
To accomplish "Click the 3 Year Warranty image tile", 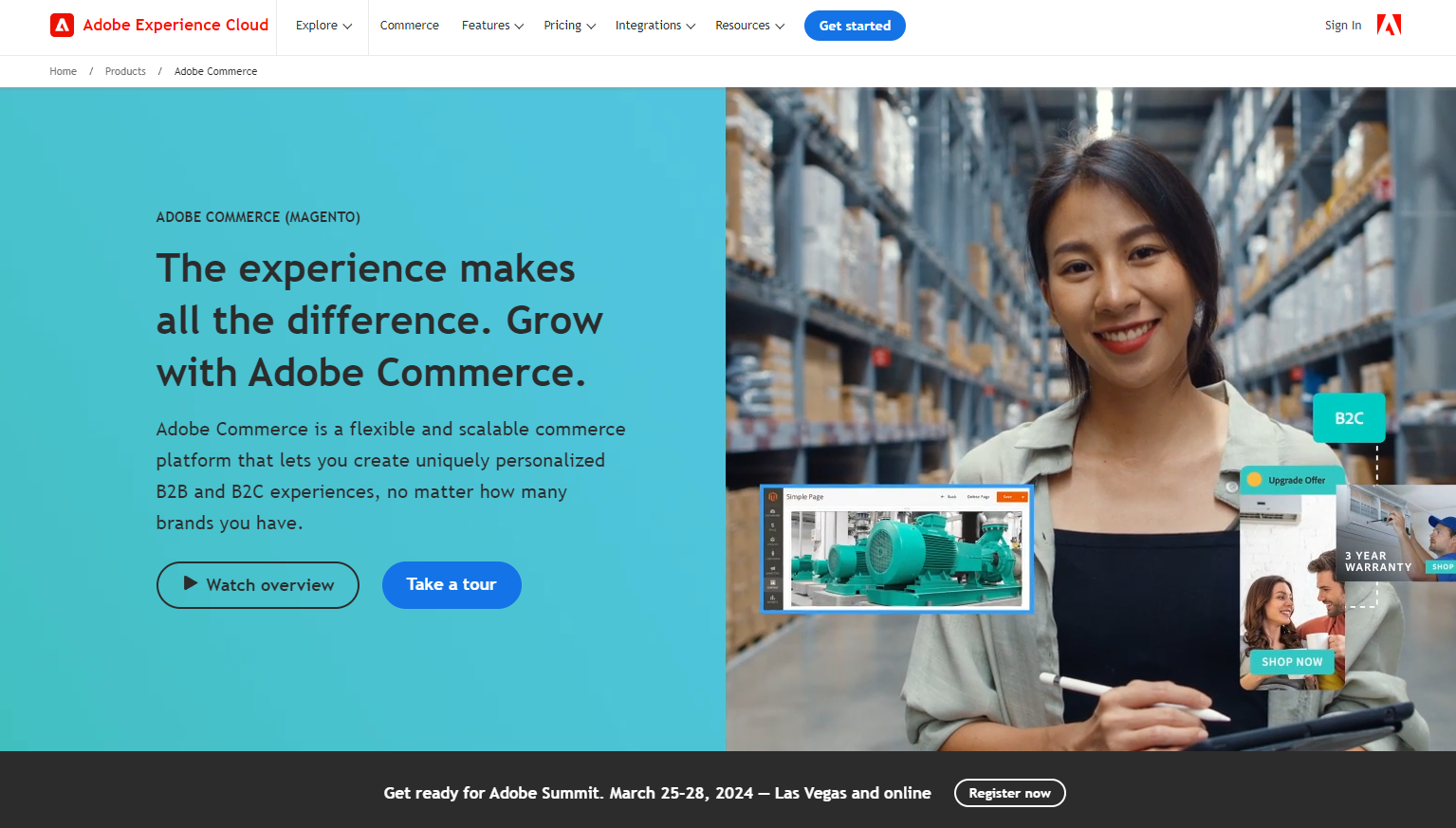I will (x=1396, y=533).
